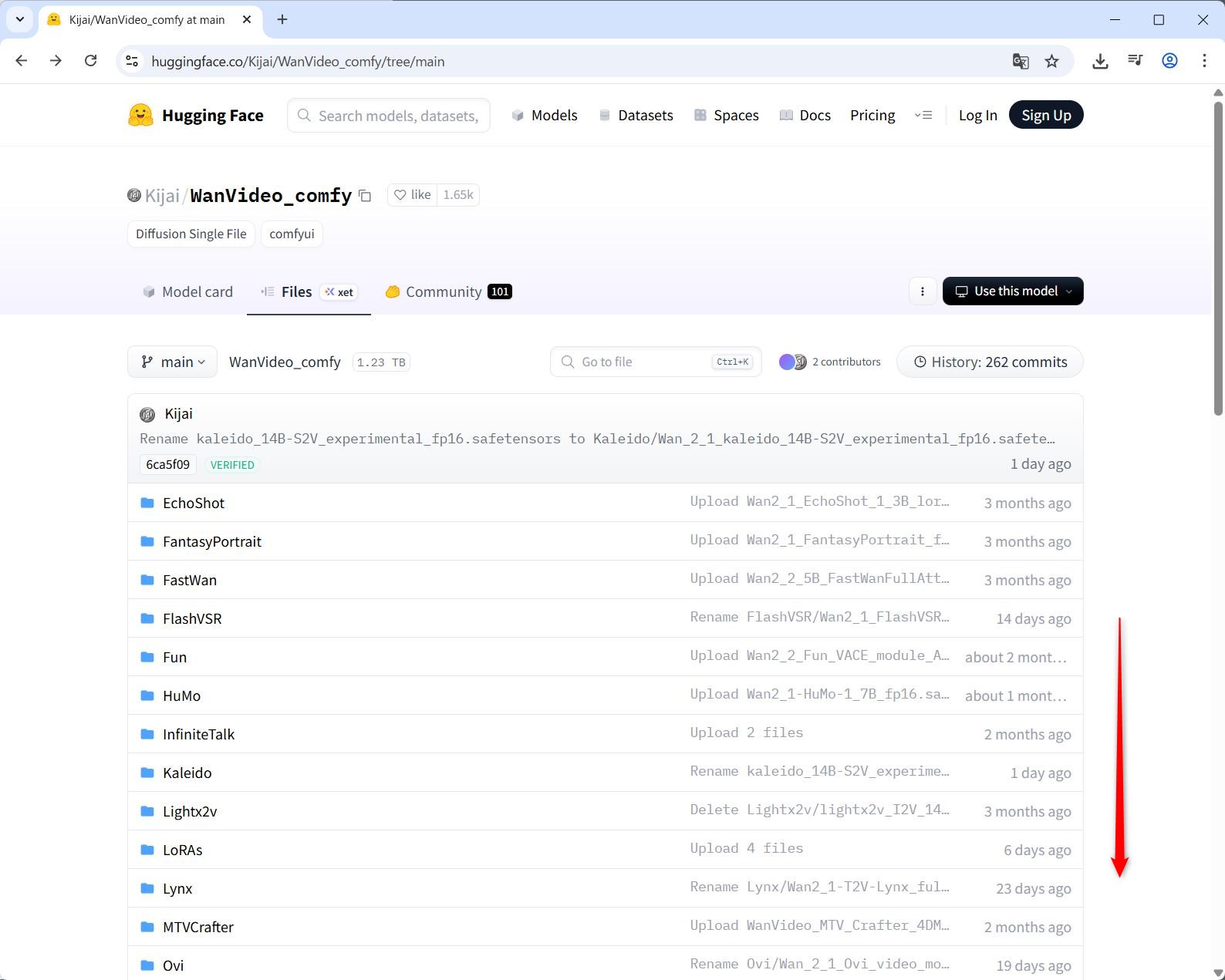Reload the page
Image resolution: width=1225 pixels, height=980 pixels.
[x=91, y=61]
